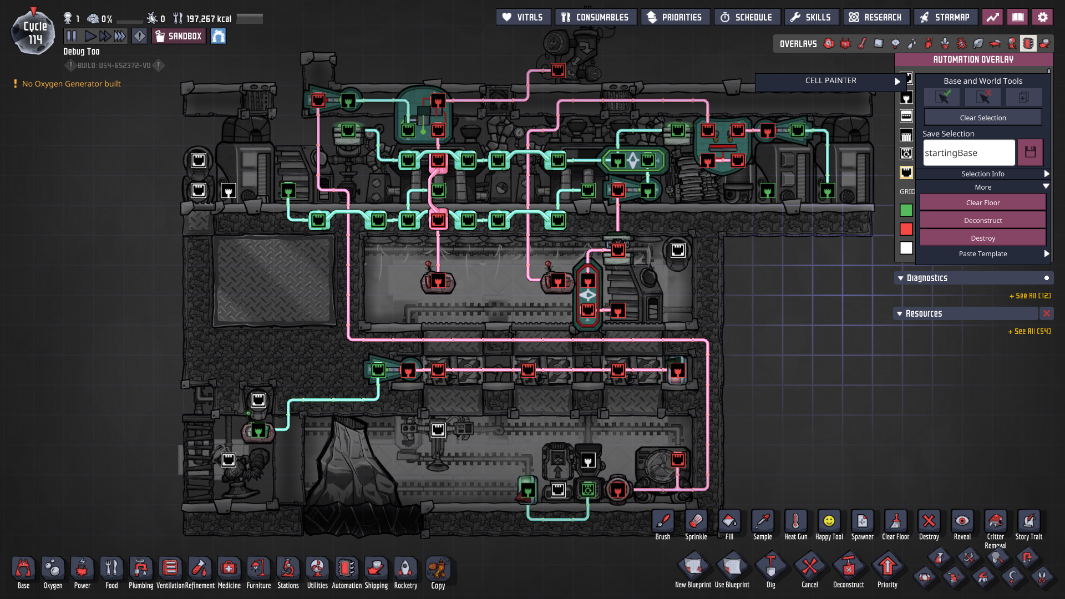Screen dimensions: 1065x599
Task: Select the Sample eyedropper tool
Action: tap(762, 522)
